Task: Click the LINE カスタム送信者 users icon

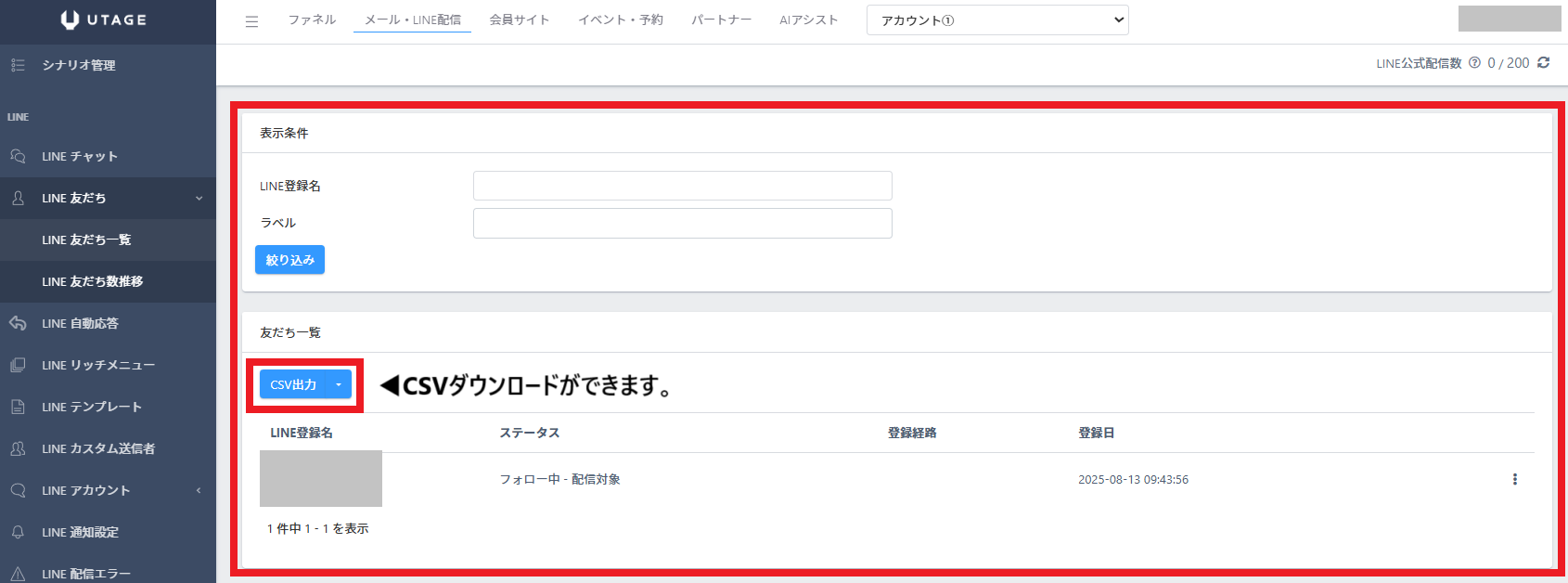Action: (x=18, y=448)
